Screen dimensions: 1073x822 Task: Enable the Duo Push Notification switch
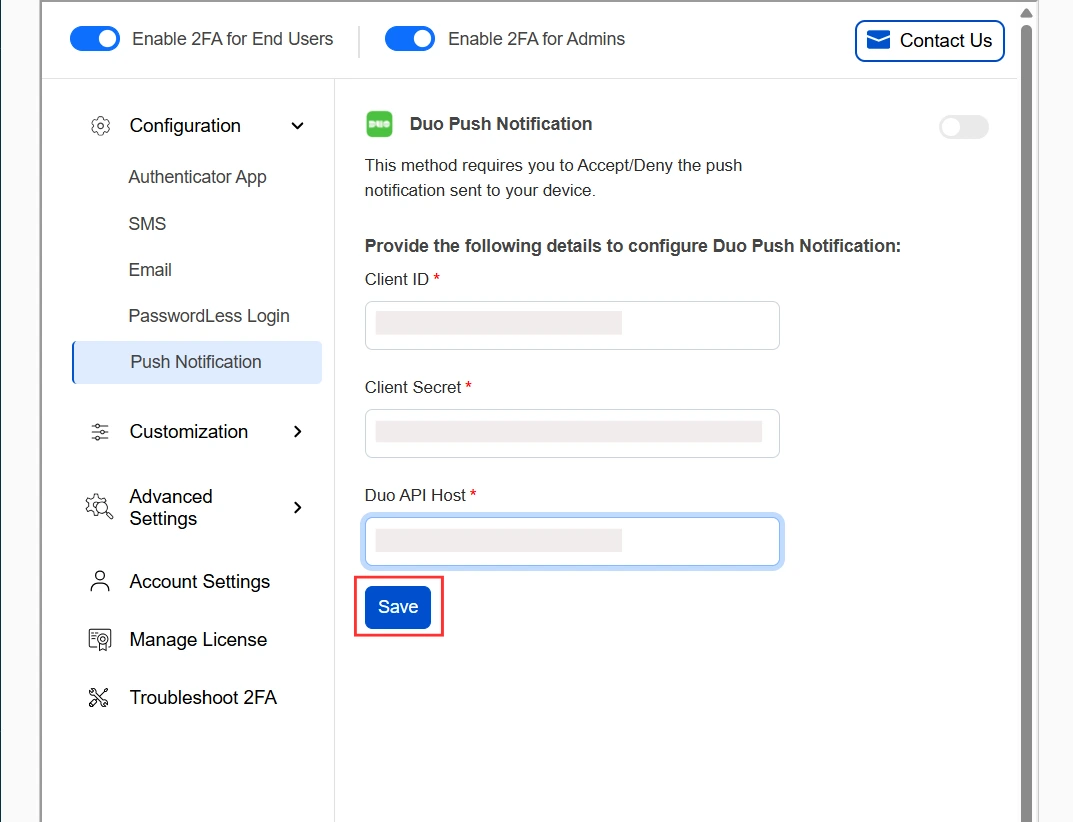click(964, 127)
